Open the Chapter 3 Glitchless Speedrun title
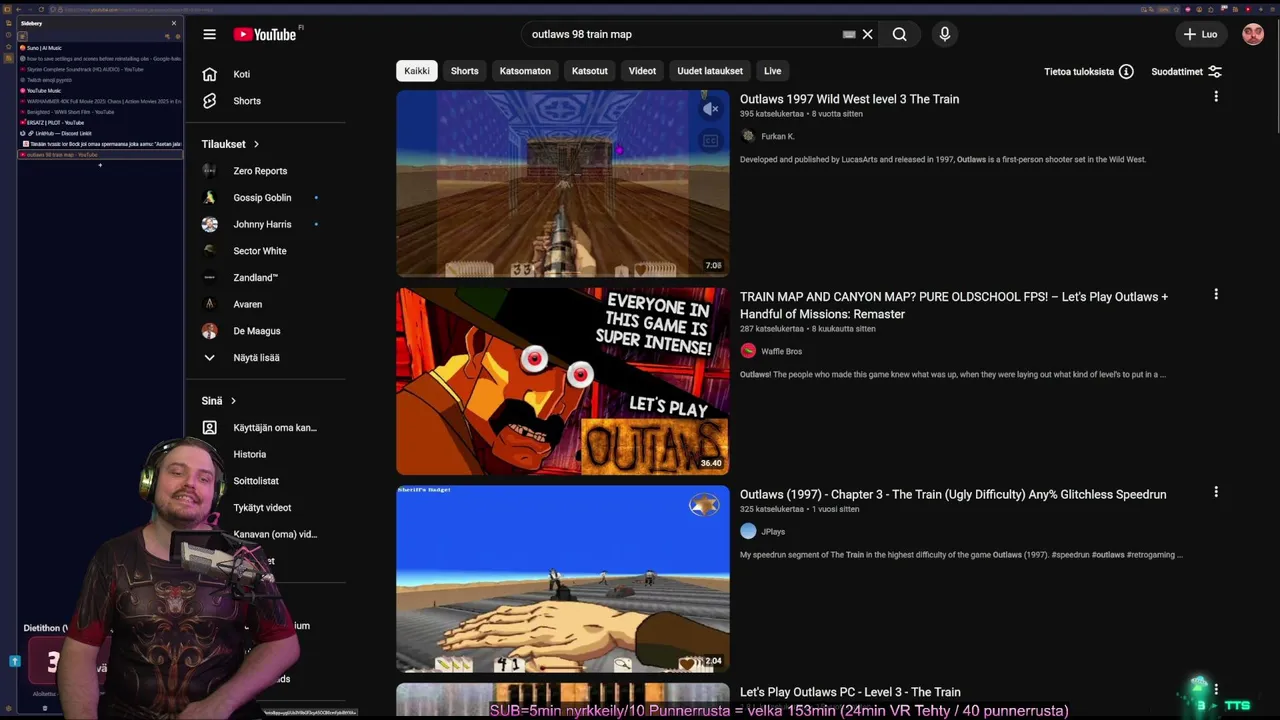Screen dimensions: 1280x720 click(x=953, y=494)
